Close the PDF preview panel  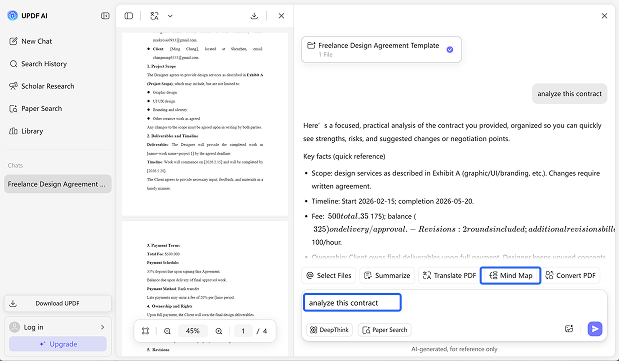281,16
